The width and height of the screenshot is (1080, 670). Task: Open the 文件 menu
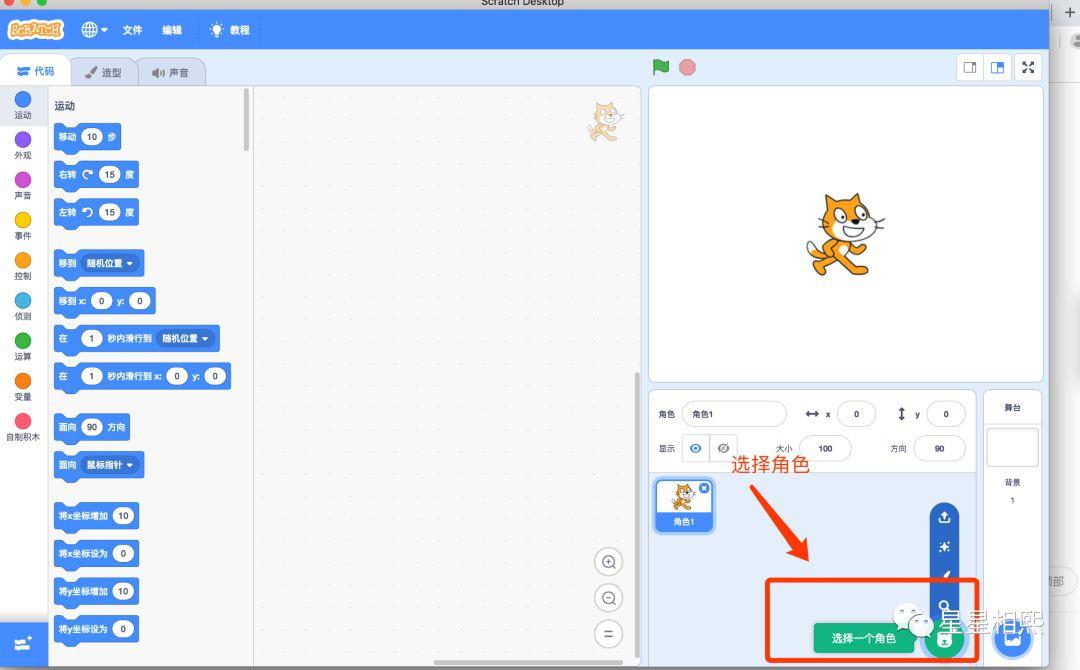132,30
